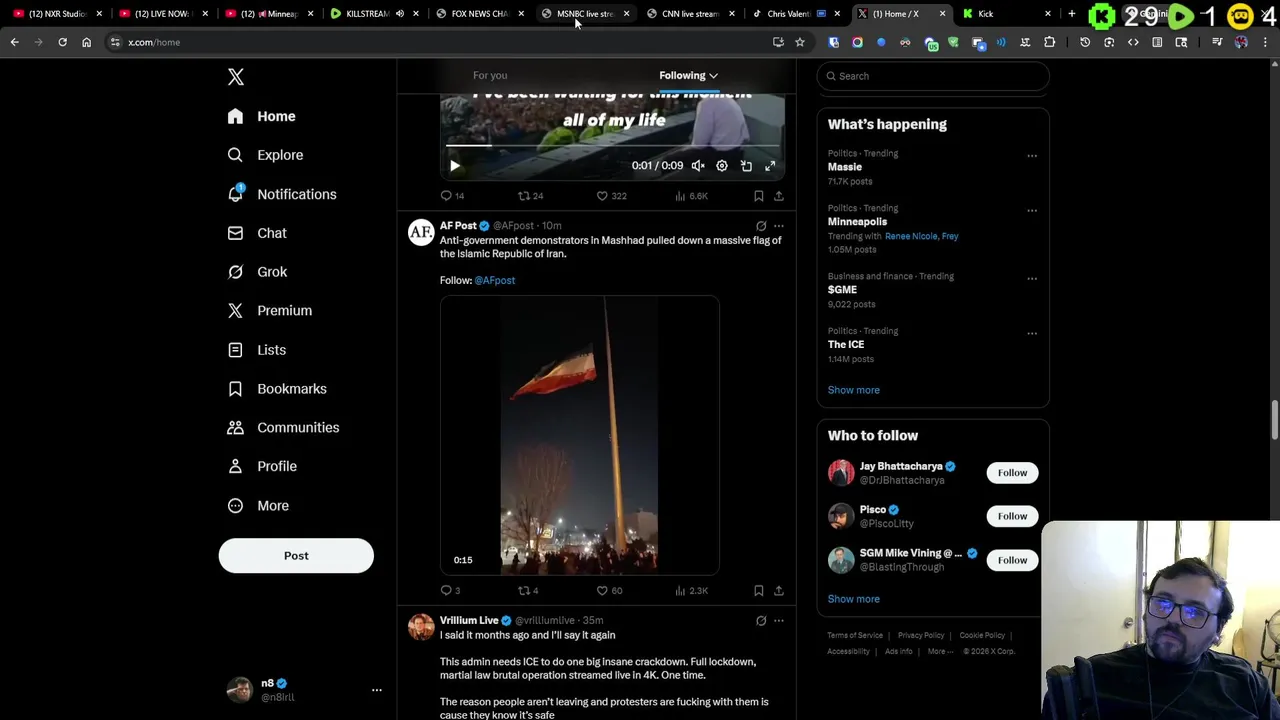
Task: Open top video playback settings gear
Action: [x=722, y=166]
